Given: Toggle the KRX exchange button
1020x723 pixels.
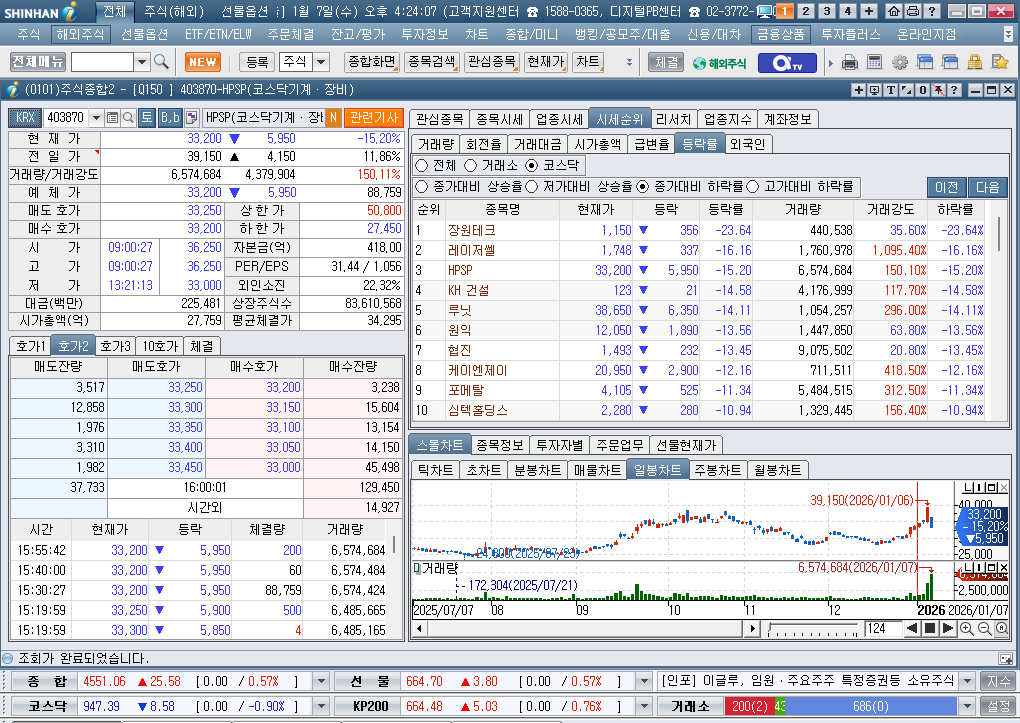Looking at the screenshot, I should pos(25,118).
